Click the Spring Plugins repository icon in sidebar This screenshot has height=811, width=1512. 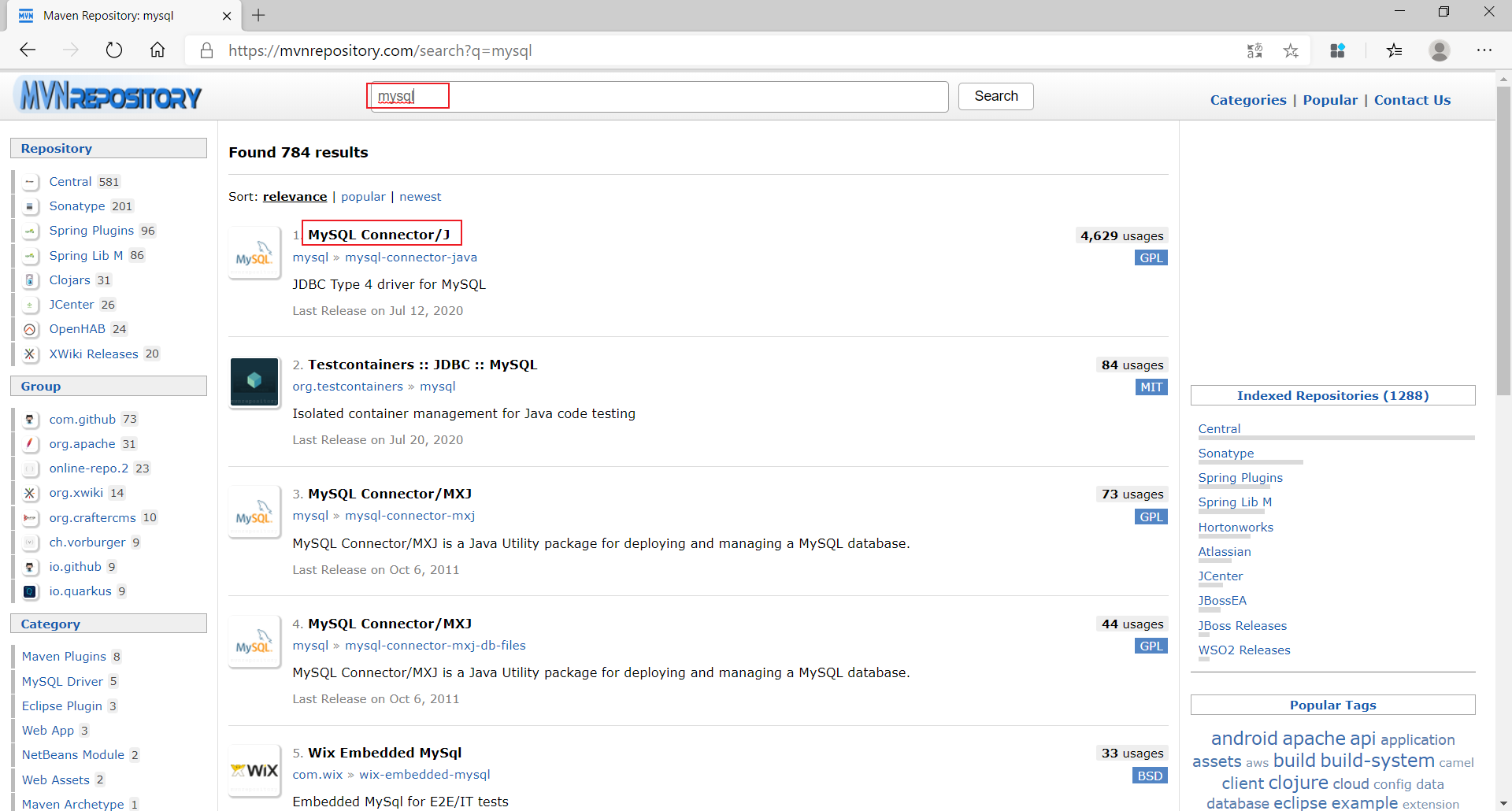click(x=30, y=231)
